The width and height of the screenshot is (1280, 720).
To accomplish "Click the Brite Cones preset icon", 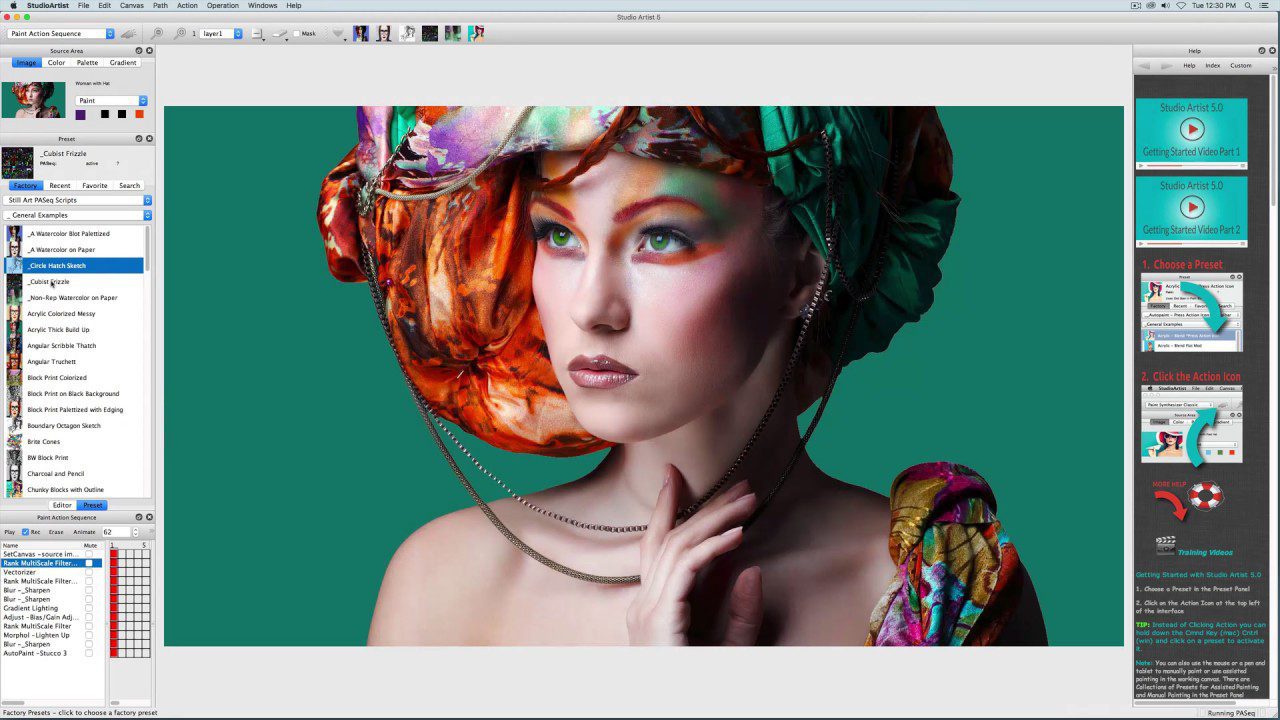I will pyautogui.click(x=14, y=442).
